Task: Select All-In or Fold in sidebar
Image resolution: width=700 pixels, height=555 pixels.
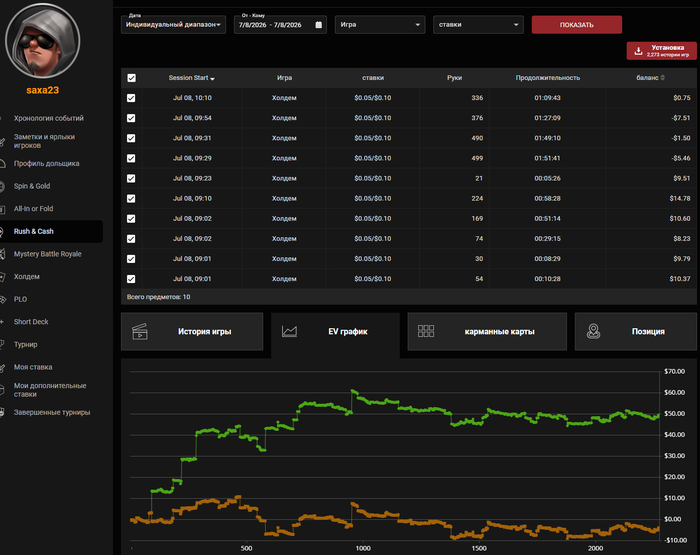Action: [x=33, y=209]
